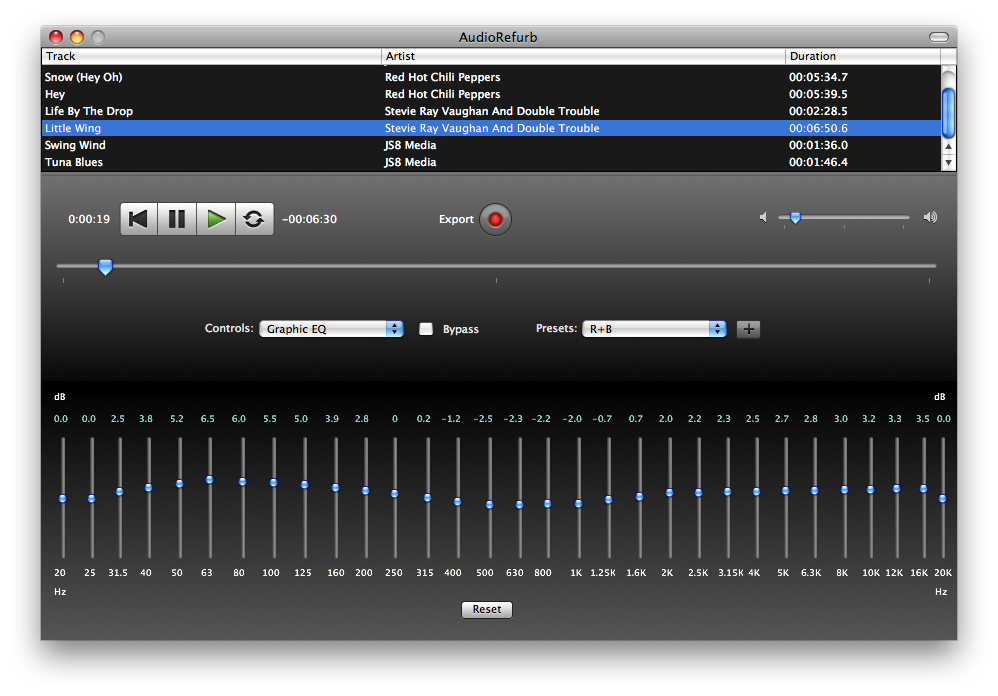Click the 63 Hz EQ slider handle
Viewport: 998px width, 696px height.
tap(209, 480)
